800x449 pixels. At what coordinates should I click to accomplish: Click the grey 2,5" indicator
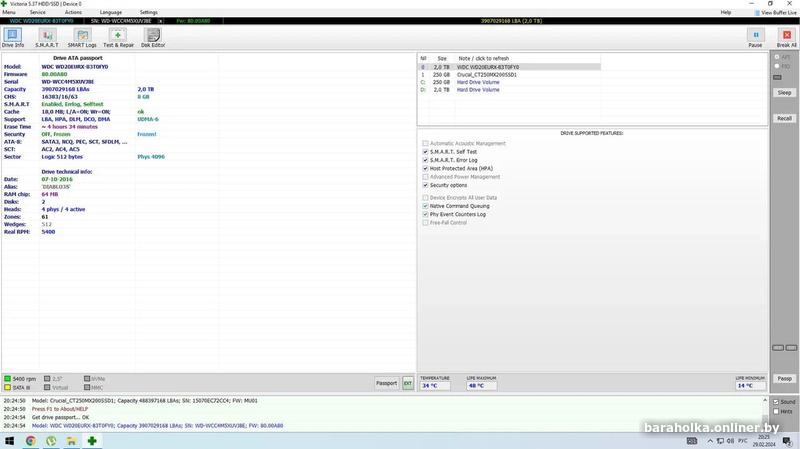[47, 379]
